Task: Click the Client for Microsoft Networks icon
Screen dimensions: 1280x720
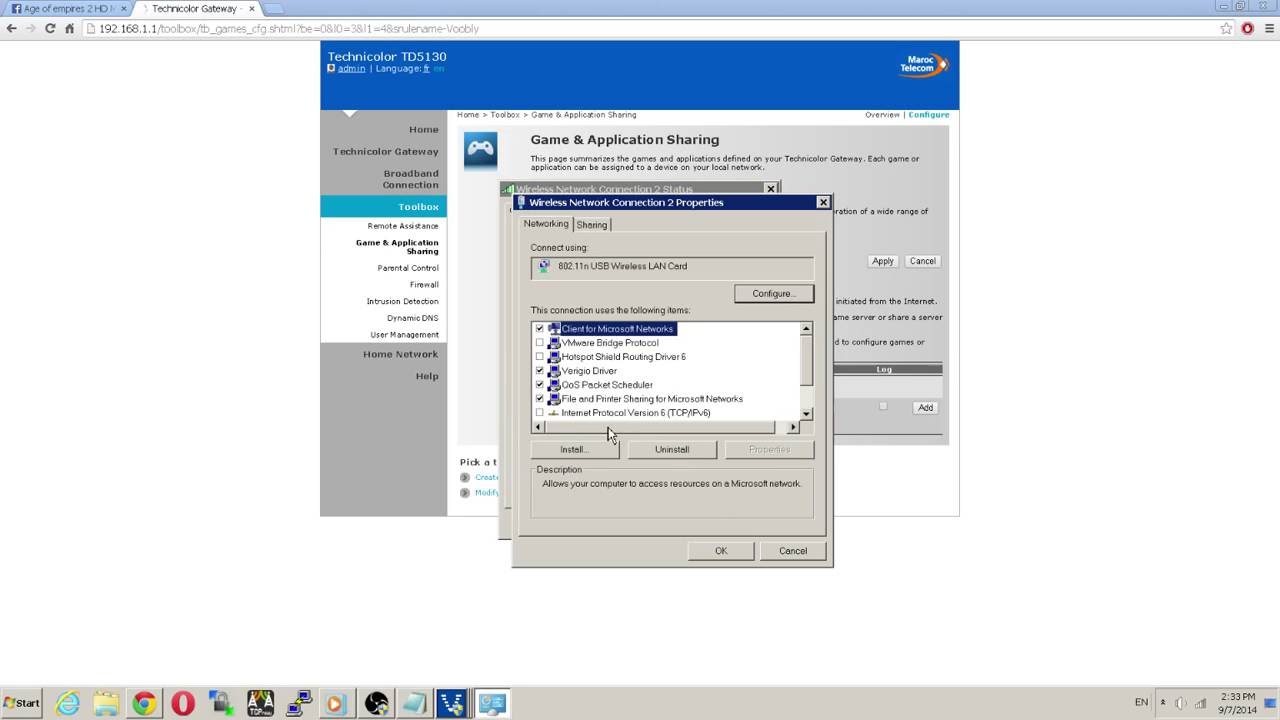Action: click(x=554, y=329)
